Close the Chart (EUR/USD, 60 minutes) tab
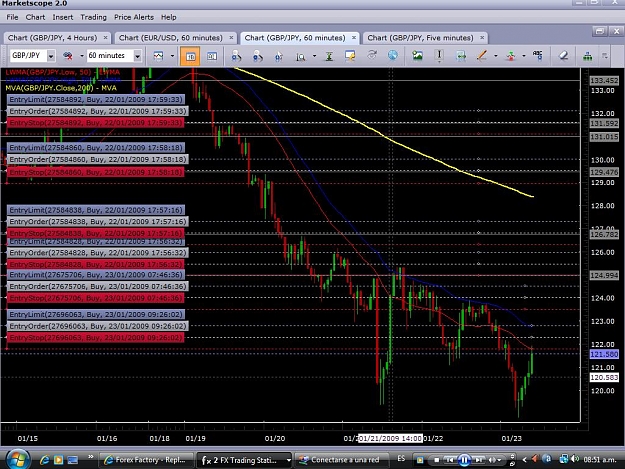625x469 pixels. tap(231, 37)
